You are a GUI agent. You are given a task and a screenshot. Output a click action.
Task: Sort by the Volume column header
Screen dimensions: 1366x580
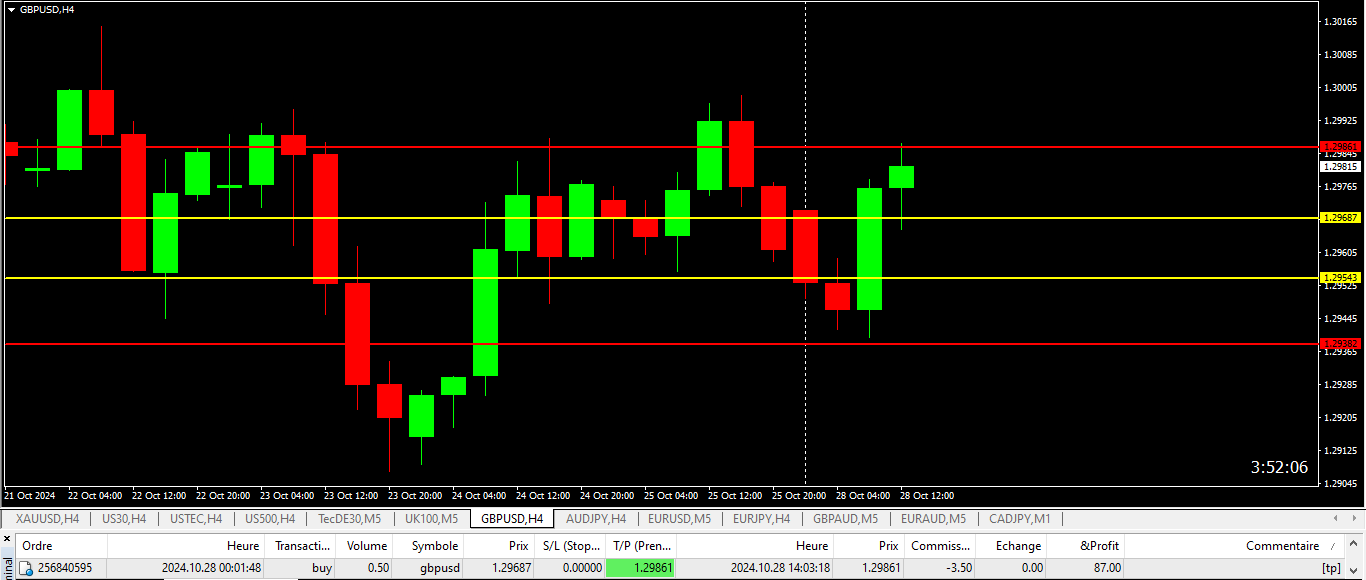click(364, 546)
